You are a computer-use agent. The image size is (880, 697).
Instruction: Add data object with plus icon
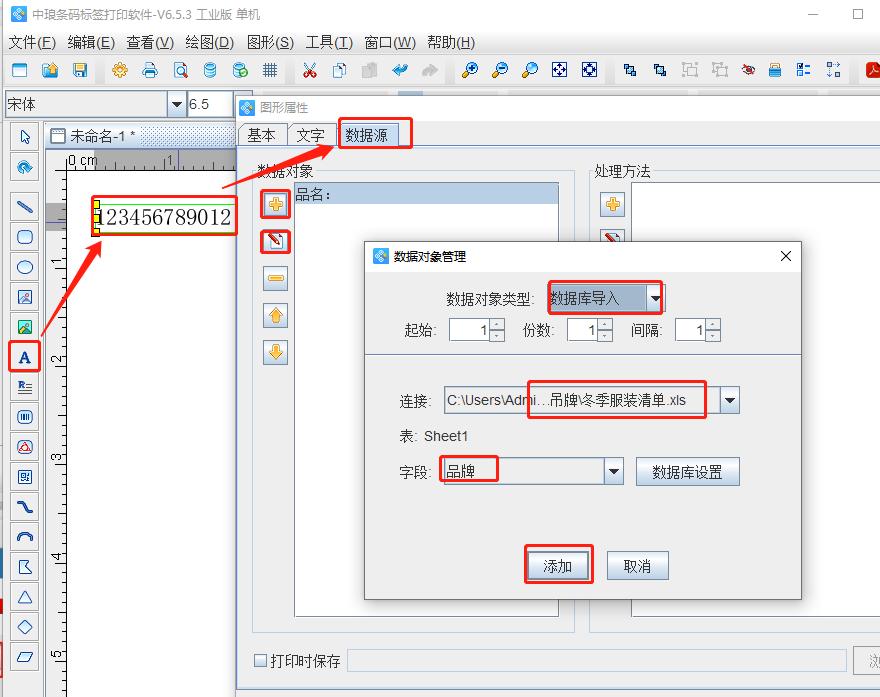pyautogui.click(x=274, y=204)
